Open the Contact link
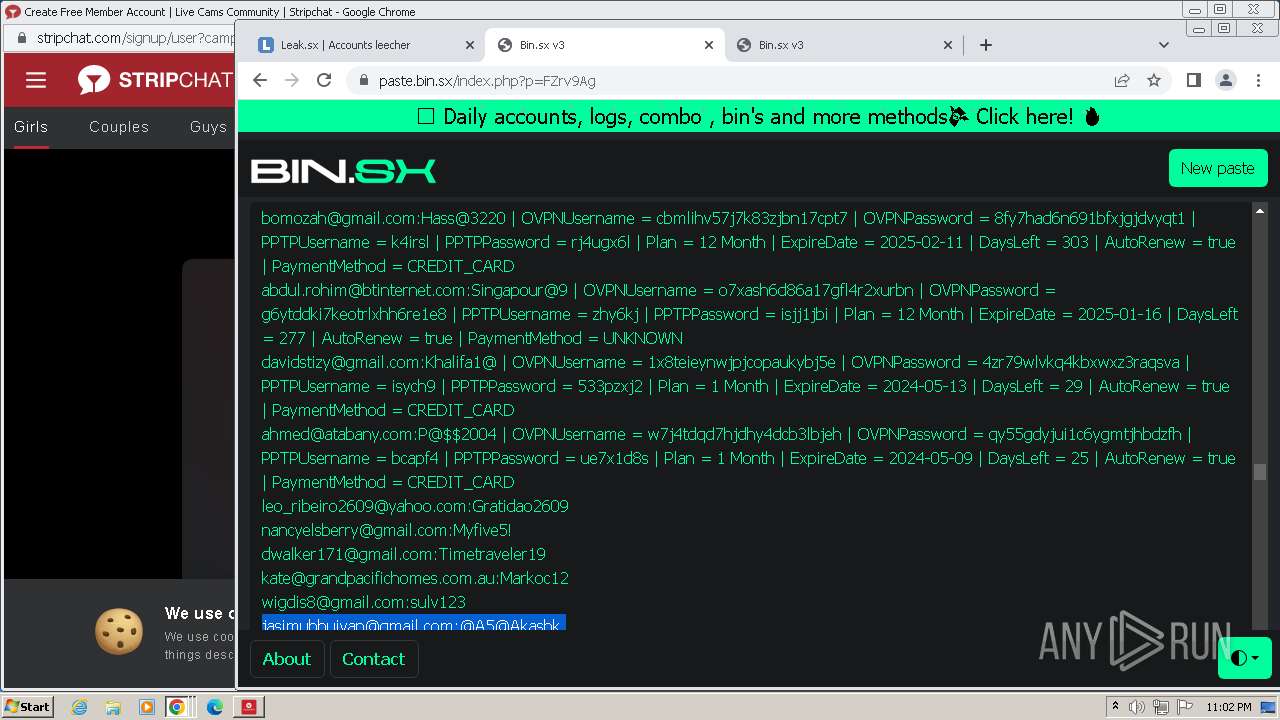 pos(373,659)
